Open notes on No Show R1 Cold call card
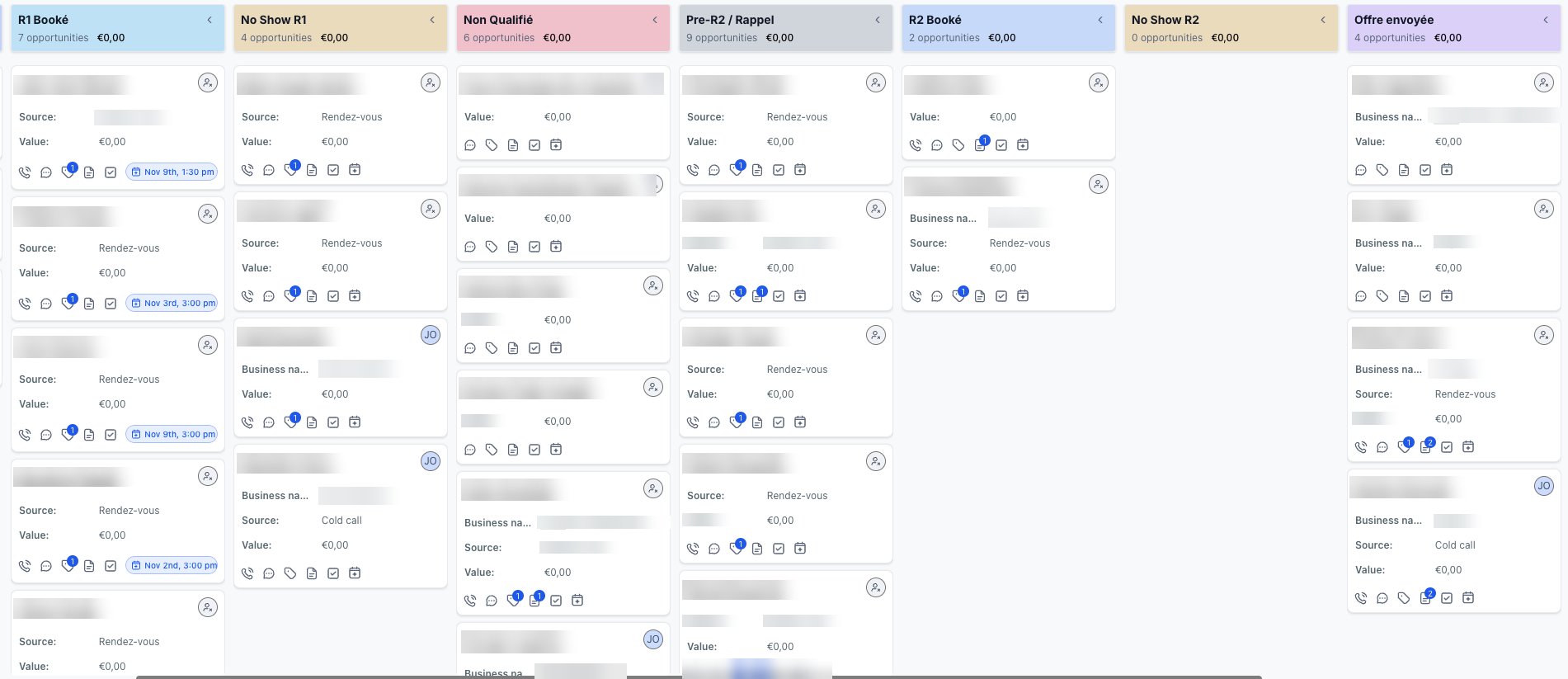 pyautogui.click(x=312, y=573)
